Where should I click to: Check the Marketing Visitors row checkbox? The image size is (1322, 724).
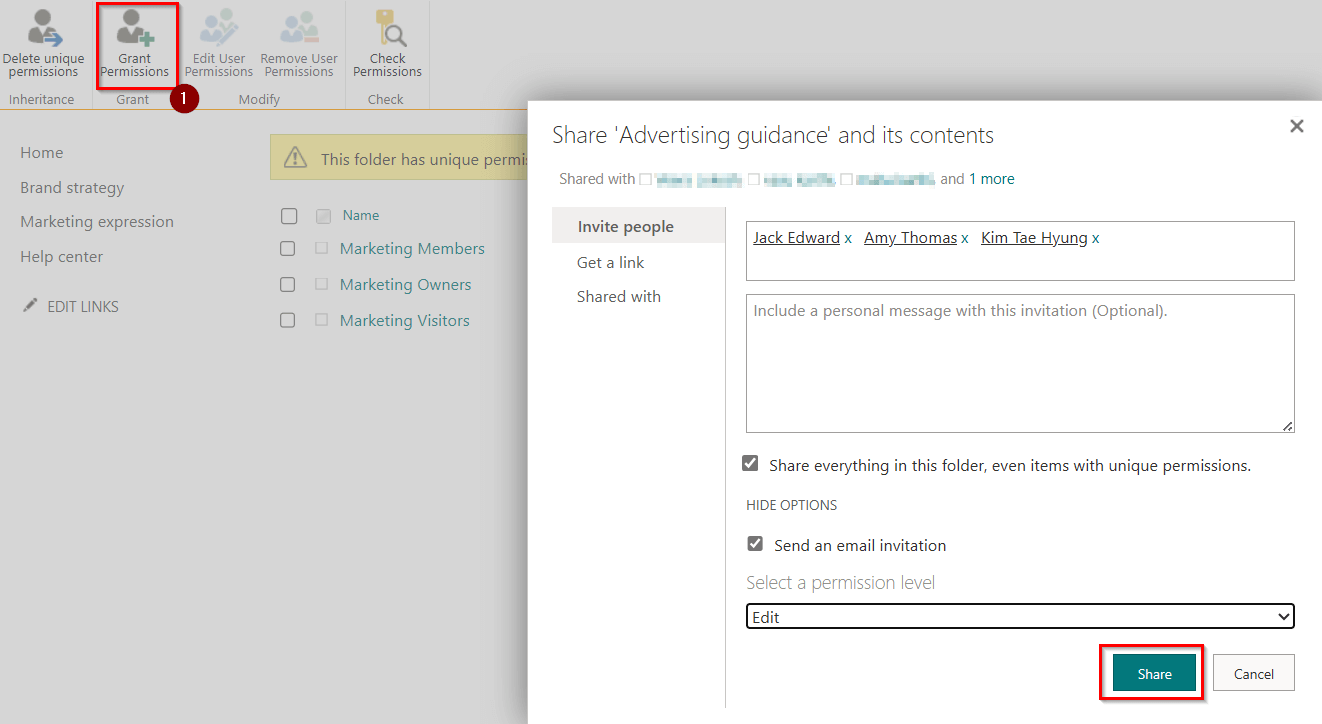288,321
